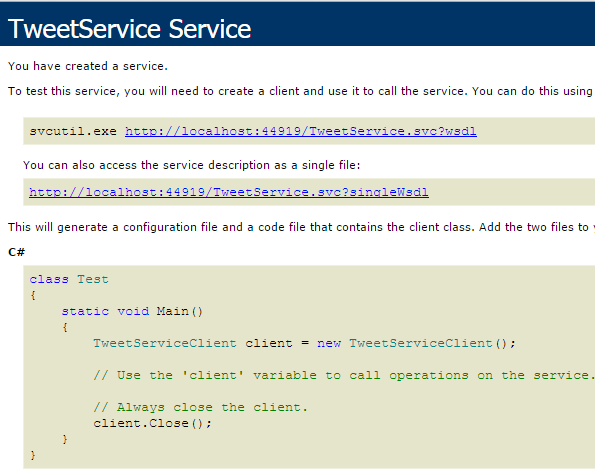Click the TweetService Service page heading
This screenshot has width=595, height=473.
click(129, 29)
